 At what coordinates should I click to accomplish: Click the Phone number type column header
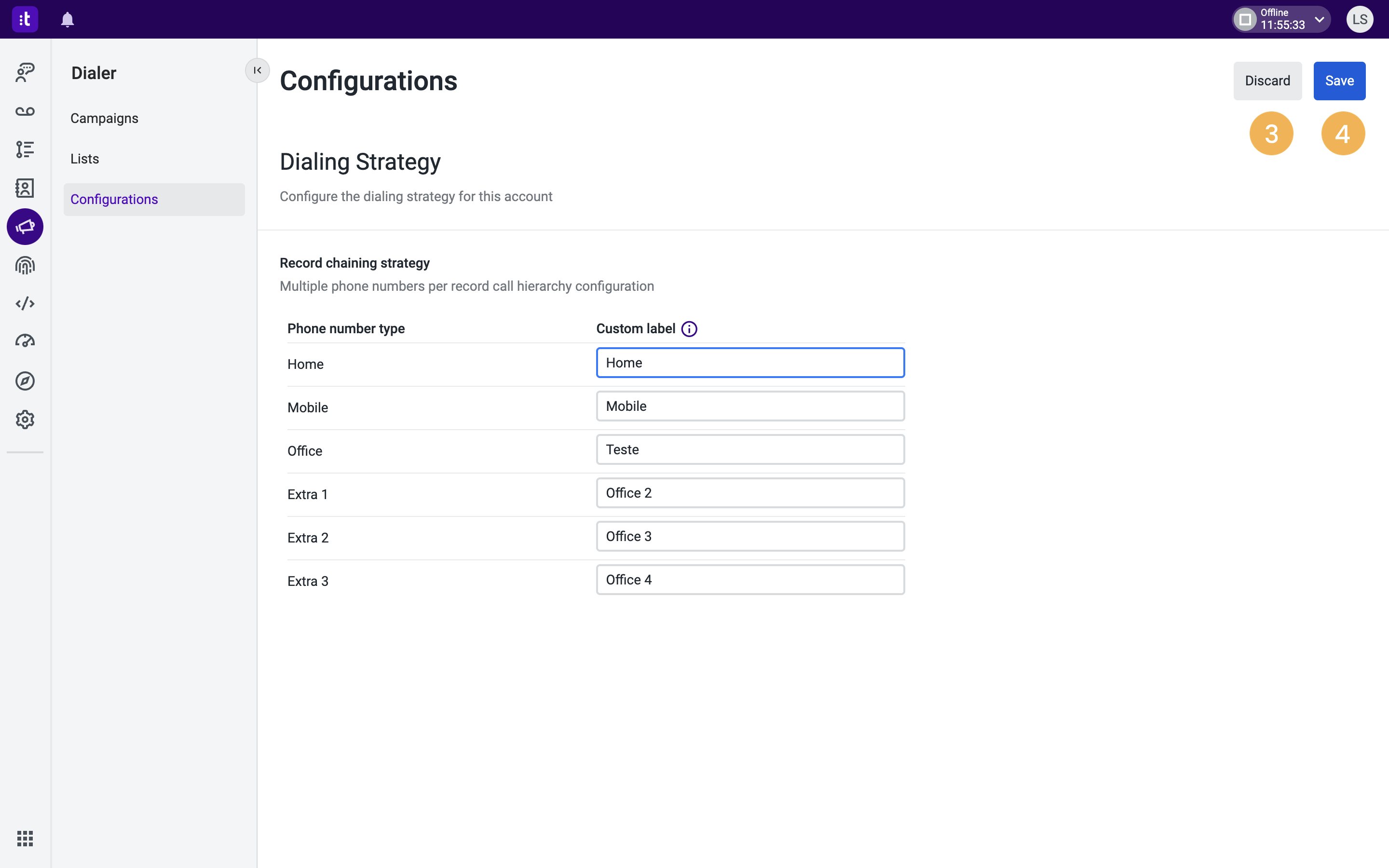coord(346,329)
